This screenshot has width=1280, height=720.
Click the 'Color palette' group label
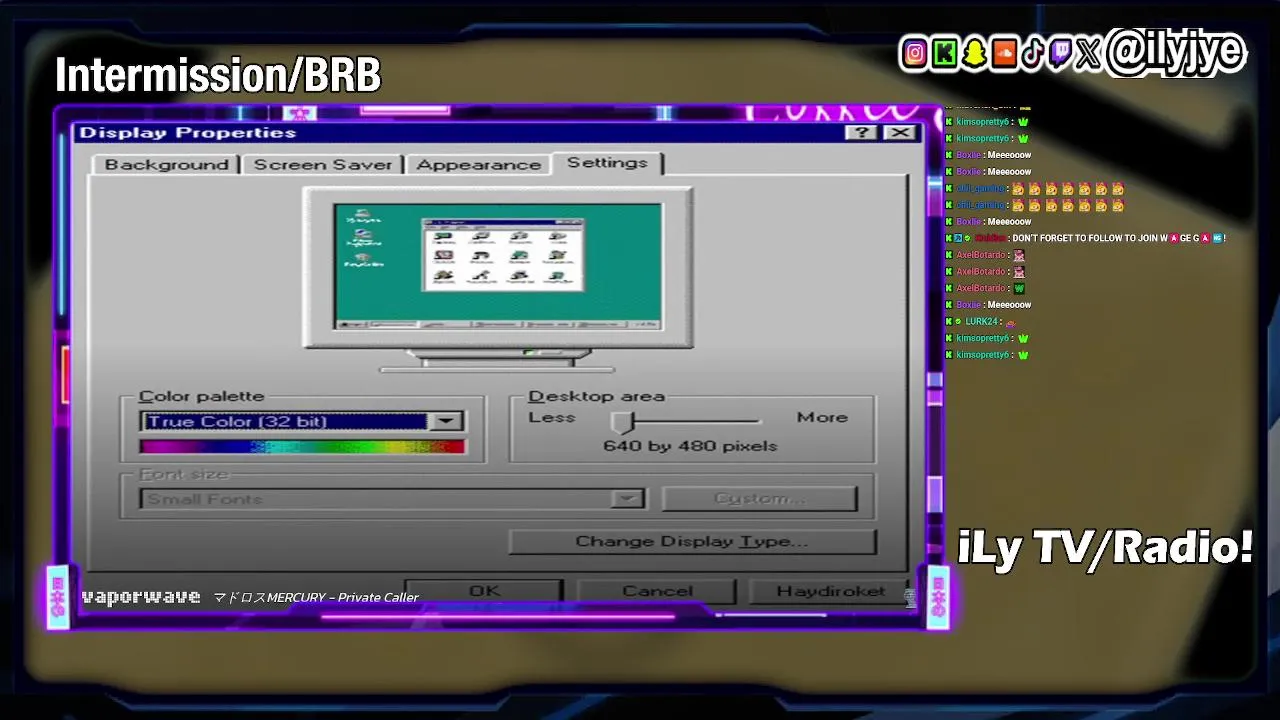point(201,397)
